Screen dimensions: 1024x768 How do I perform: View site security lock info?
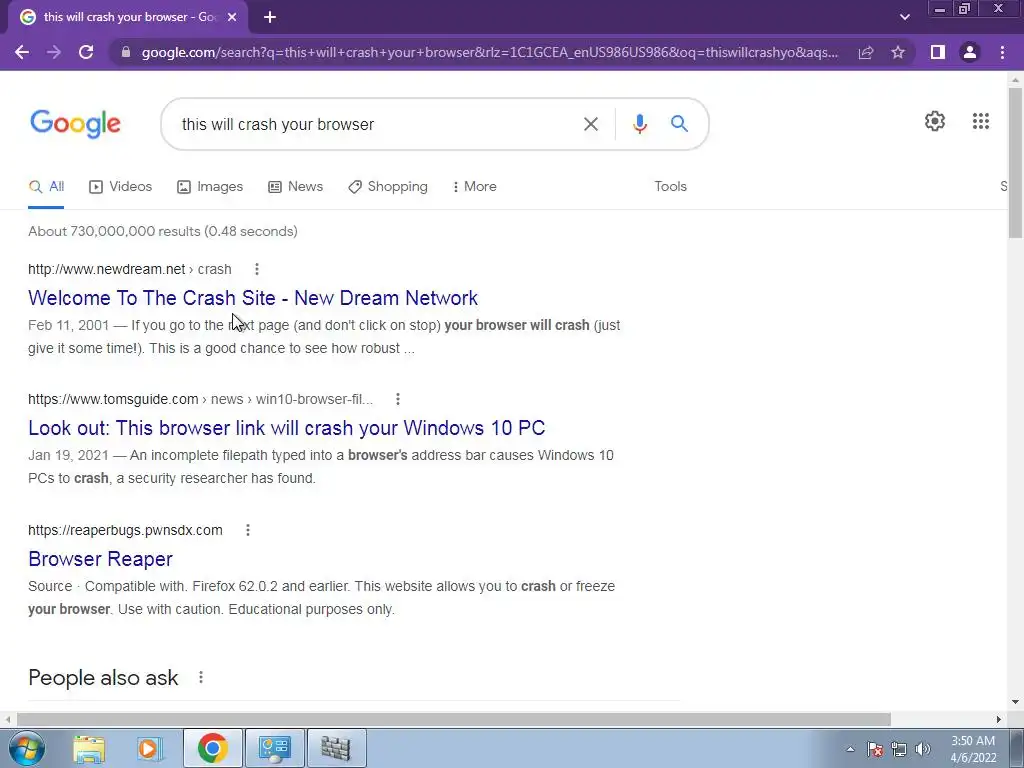[126, 52]
